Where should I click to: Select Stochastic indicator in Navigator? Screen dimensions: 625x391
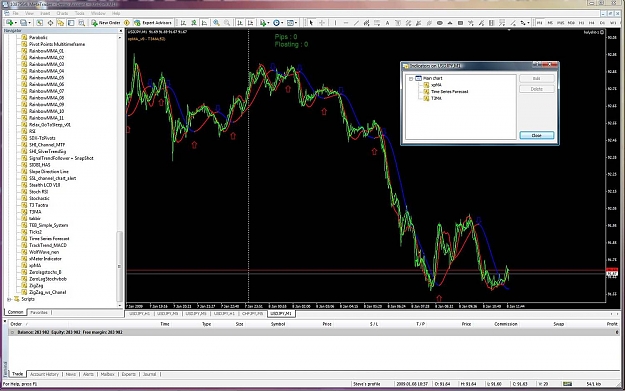click(x=39, y=198)
